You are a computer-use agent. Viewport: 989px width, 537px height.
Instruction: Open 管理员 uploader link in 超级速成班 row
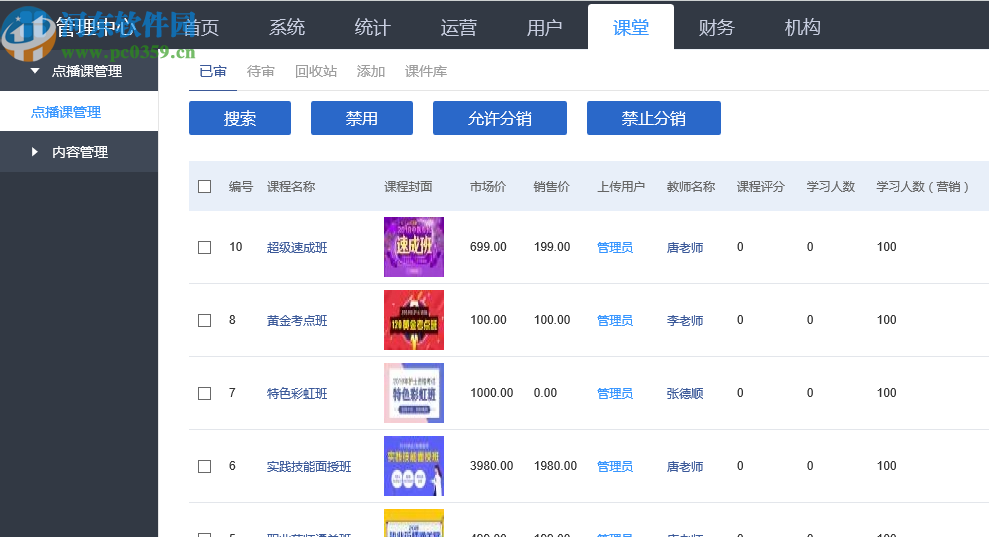pyautogui.click(x=615, y=247)
